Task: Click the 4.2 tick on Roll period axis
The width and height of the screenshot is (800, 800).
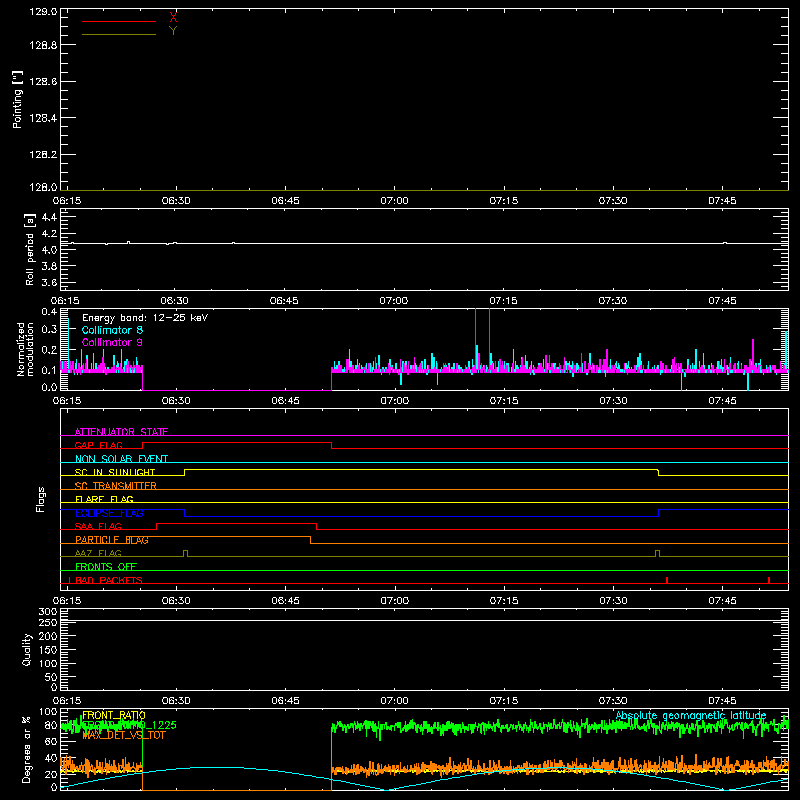Action: tap(49, 234)
